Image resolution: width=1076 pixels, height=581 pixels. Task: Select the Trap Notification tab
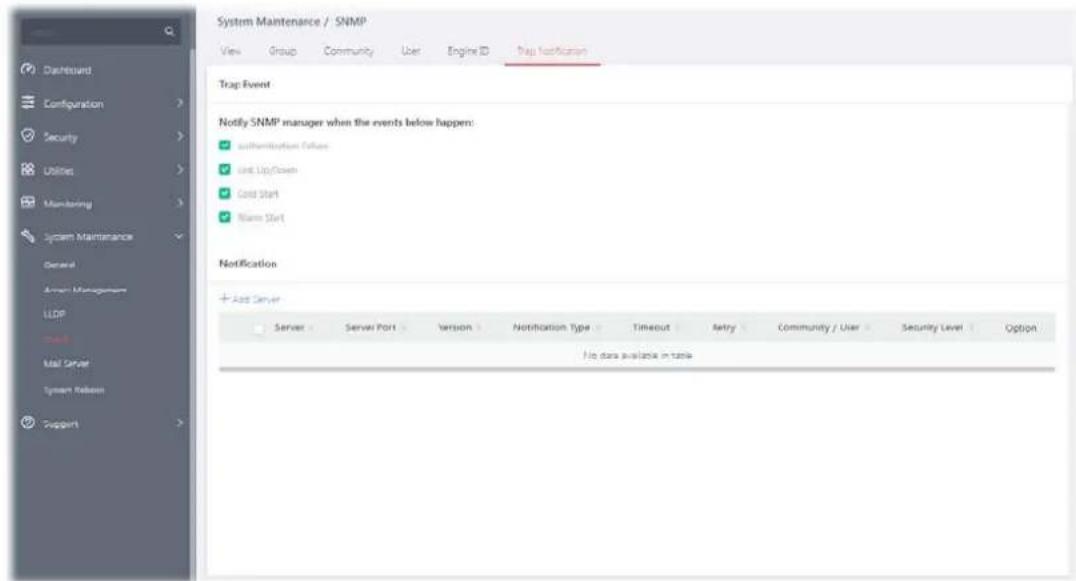click(552, 51)
